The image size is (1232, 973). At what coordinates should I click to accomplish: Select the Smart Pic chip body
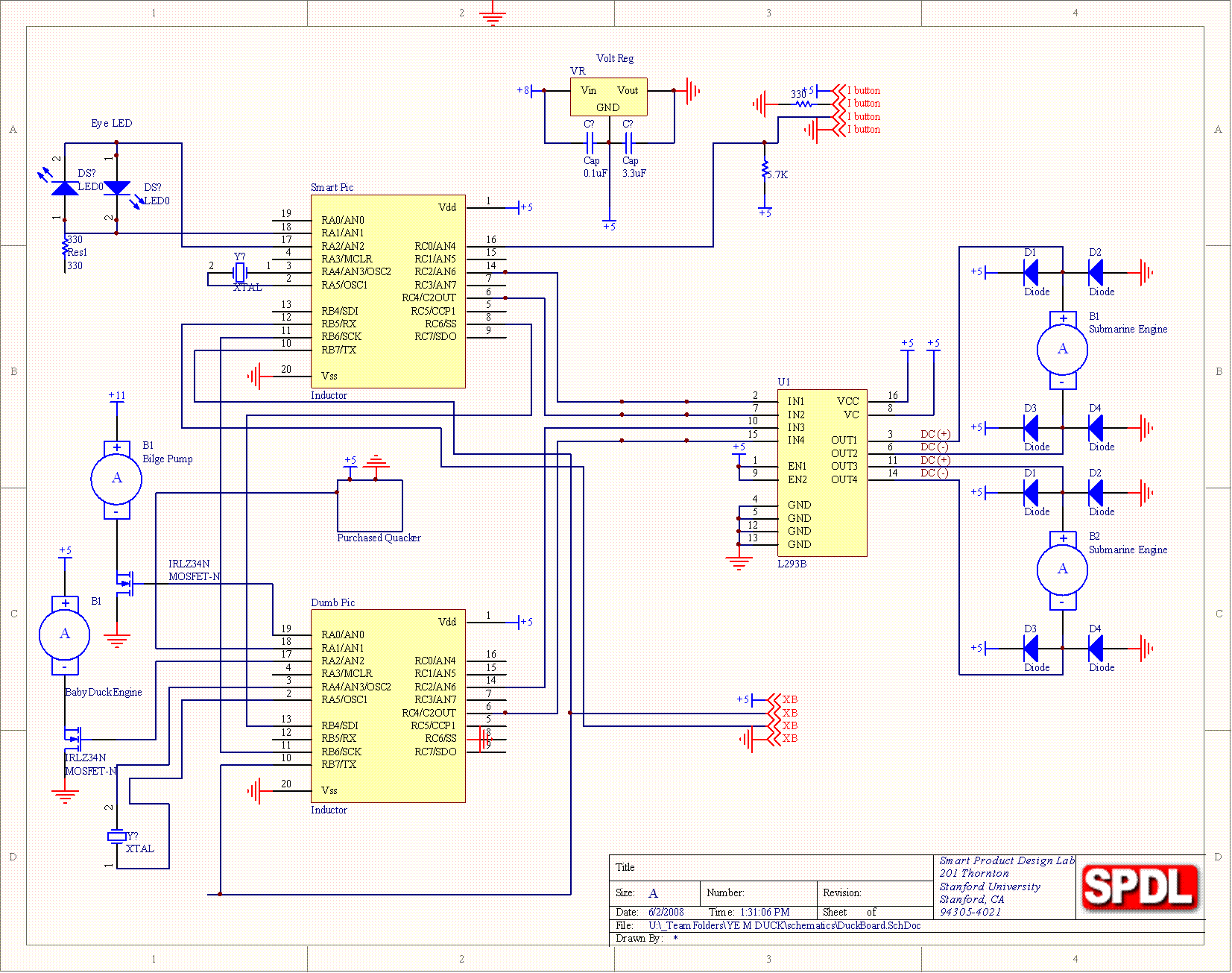pos(388,291)
